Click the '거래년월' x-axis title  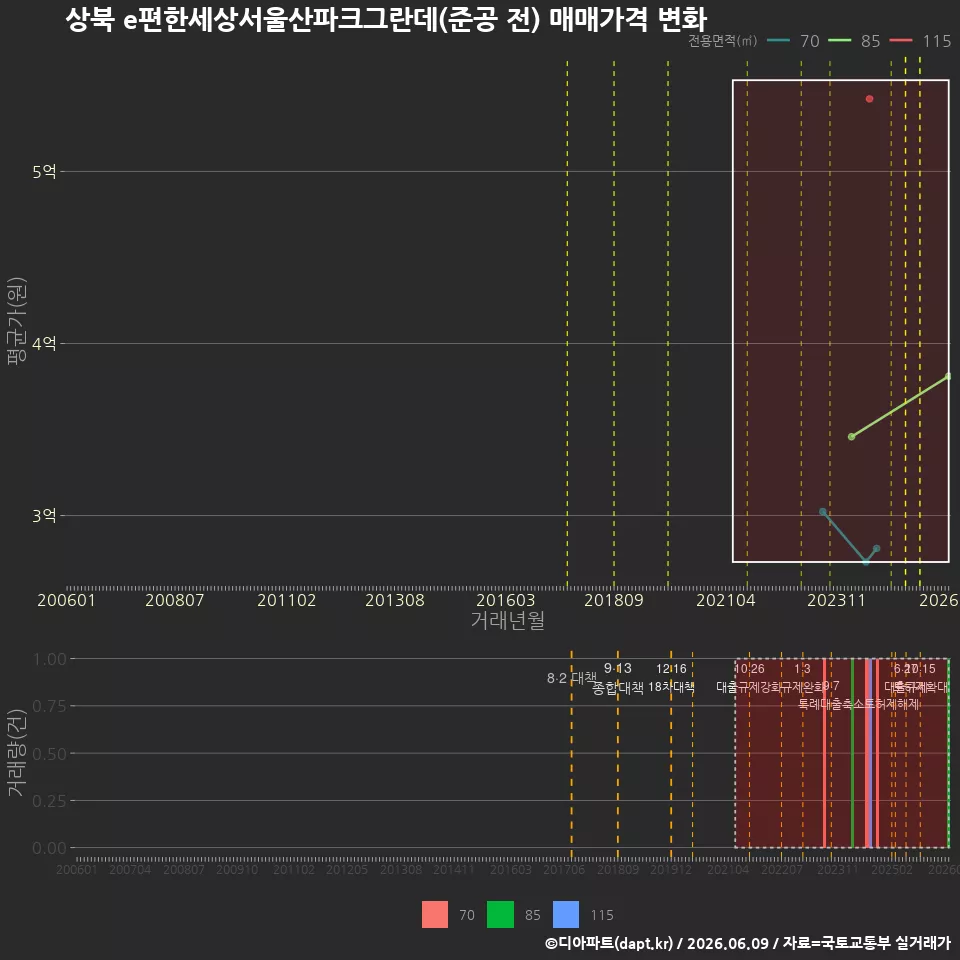click(x=508, y=620)
